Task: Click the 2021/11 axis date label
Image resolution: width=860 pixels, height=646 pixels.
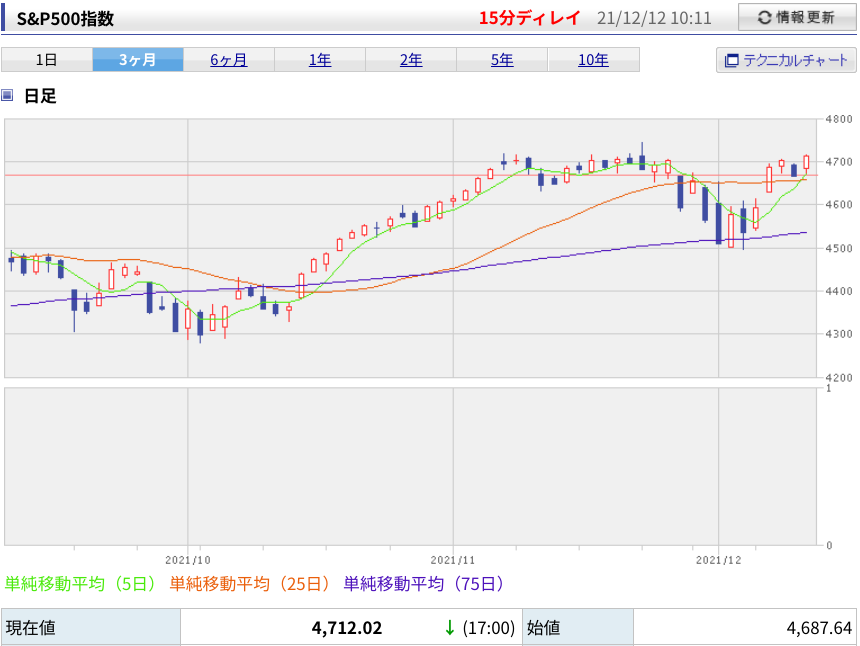Action: 453,560
